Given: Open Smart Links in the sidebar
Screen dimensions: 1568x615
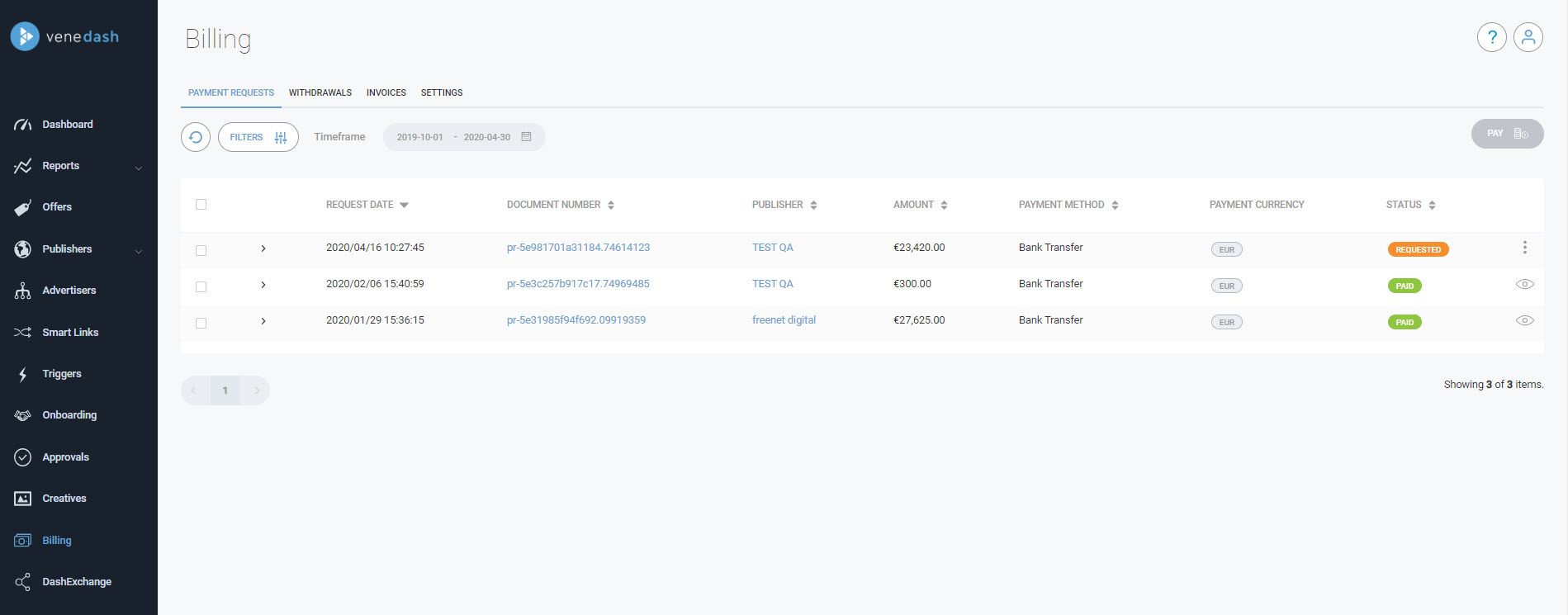Looking at the screenshot, I should tap(70, 332).
